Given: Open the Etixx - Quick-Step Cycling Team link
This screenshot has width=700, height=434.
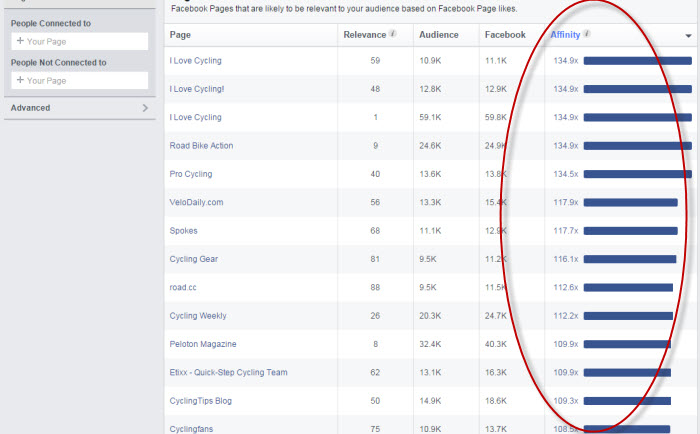Looking at the screenshot, I should tap(228, 372).
